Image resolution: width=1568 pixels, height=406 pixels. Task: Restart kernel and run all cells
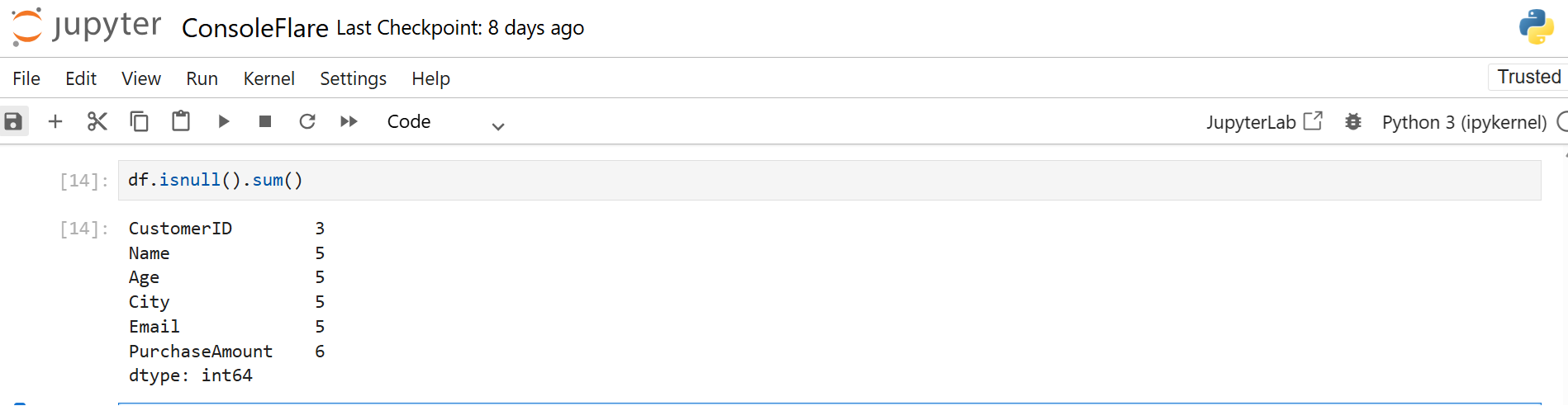coord(349,122)
